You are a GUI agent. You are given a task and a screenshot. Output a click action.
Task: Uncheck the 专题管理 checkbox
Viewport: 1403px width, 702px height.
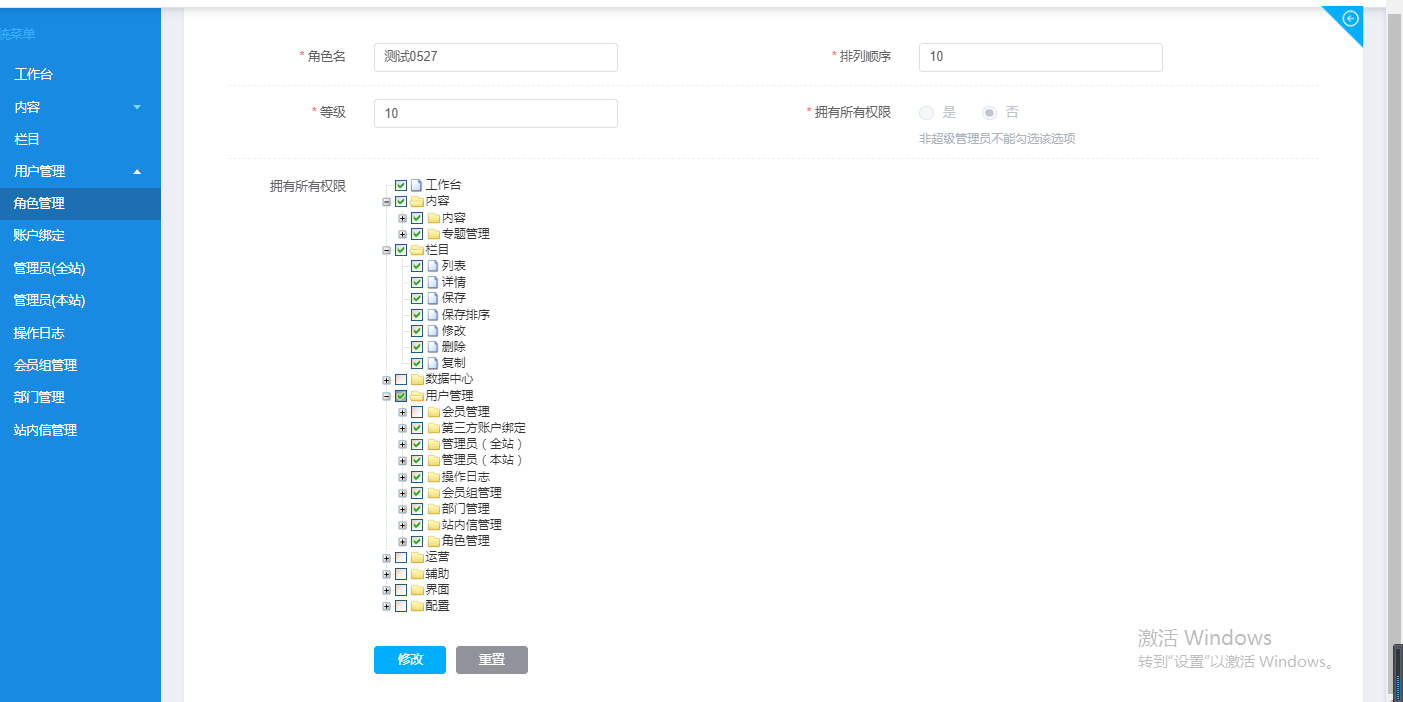[417, 234]
